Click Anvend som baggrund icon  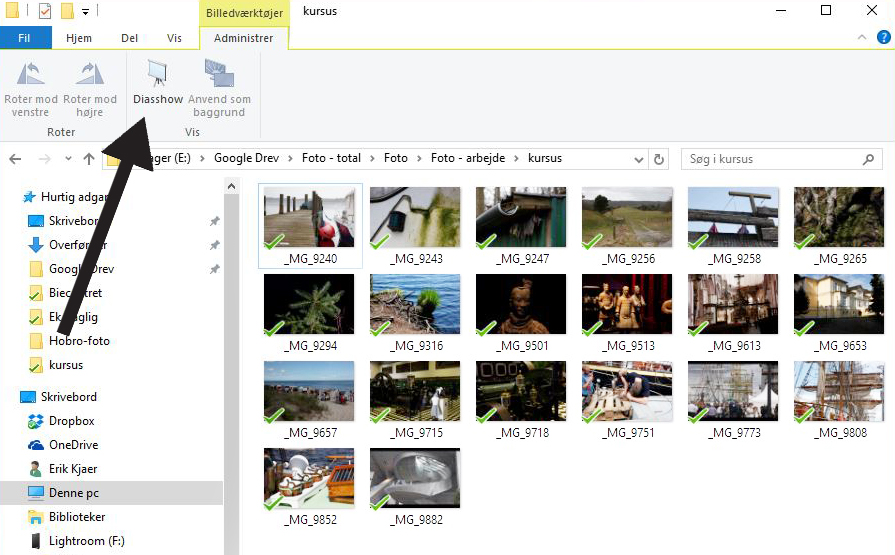[219, 76]
